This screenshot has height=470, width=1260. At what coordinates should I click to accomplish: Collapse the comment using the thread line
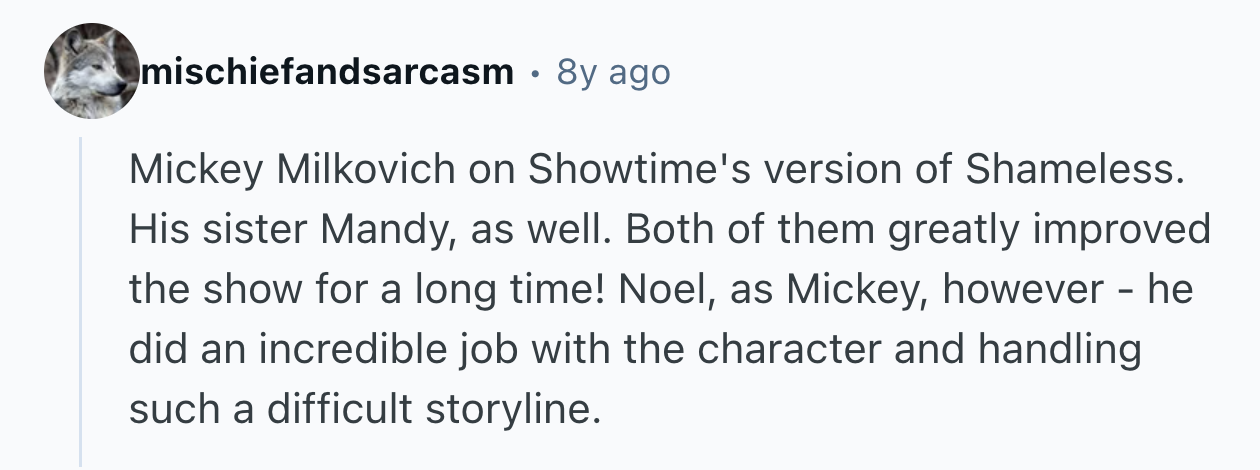pos(81,300)
